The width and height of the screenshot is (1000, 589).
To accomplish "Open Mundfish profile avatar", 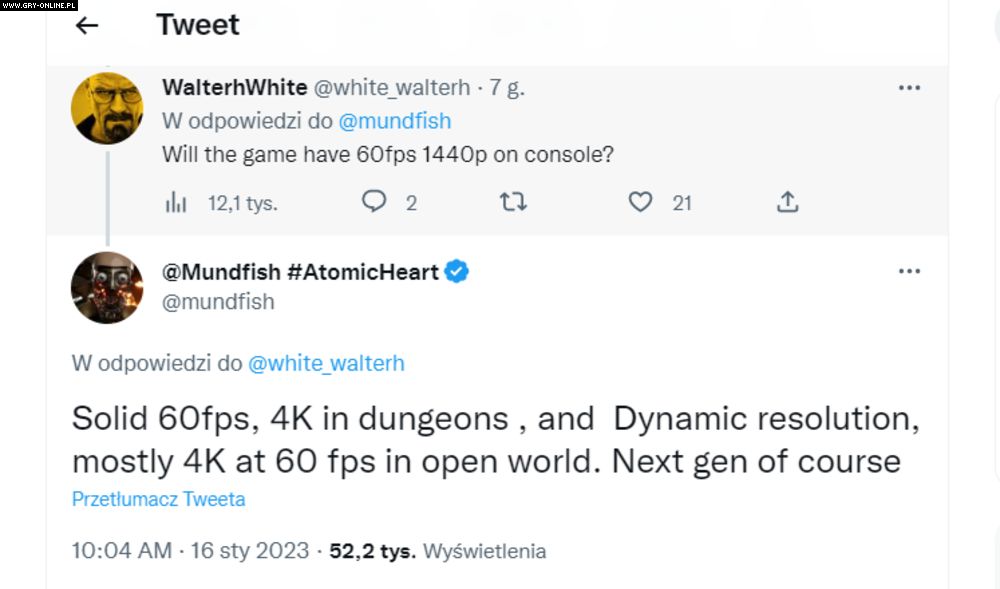I will (107, 287).
